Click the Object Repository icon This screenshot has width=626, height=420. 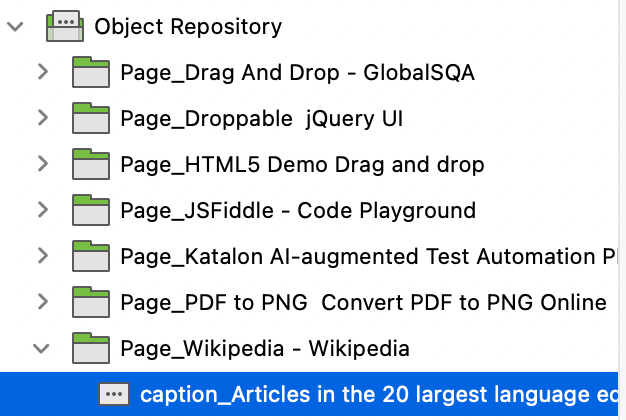point(65,26)
